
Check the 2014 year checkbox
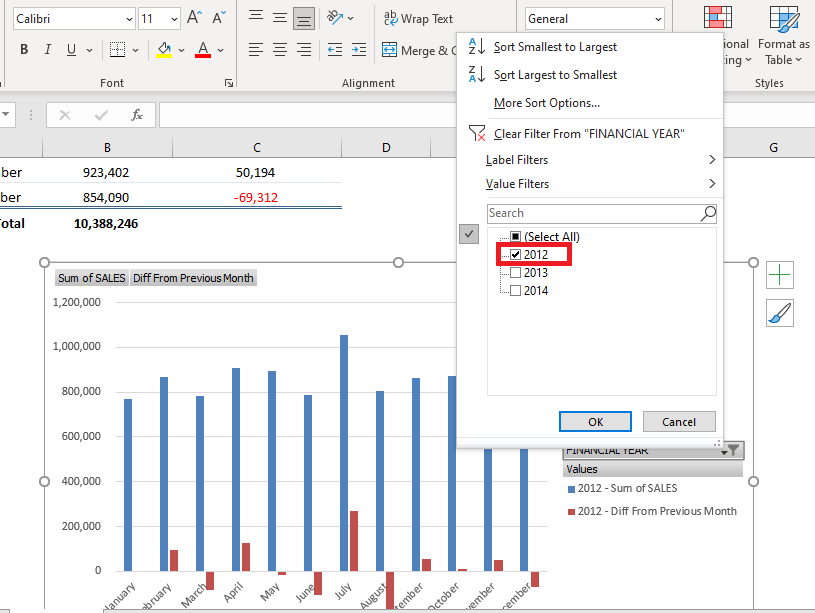(x=515, y=291)
